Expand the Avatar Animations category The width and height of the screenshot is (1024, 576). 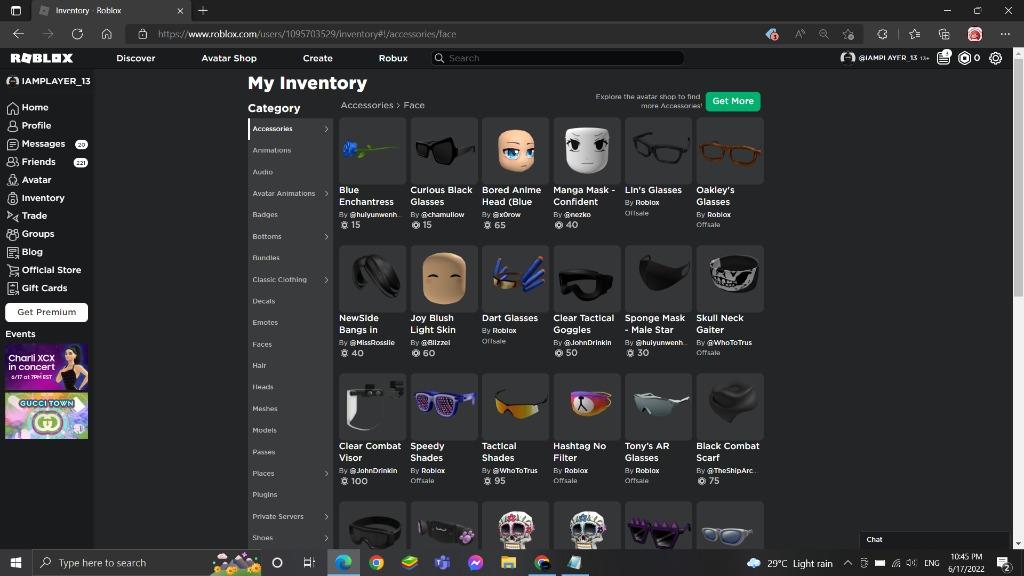pyautogui.click(x=289, y=194)
